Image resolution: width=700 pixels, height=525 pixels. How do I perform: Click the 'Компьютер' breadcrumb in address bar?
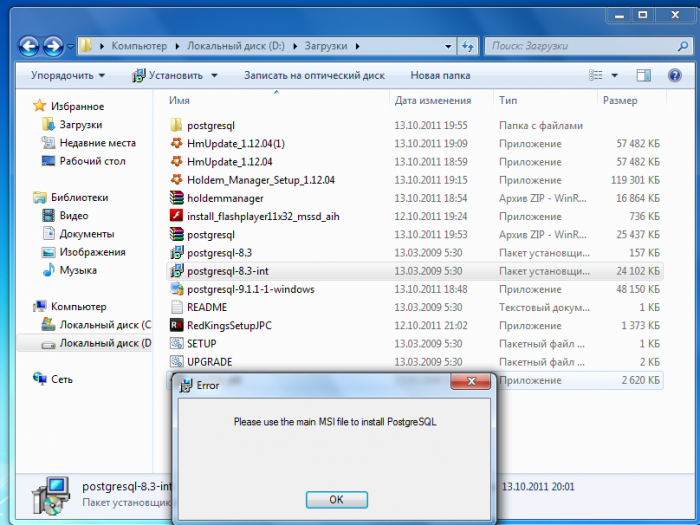point(139,46)
